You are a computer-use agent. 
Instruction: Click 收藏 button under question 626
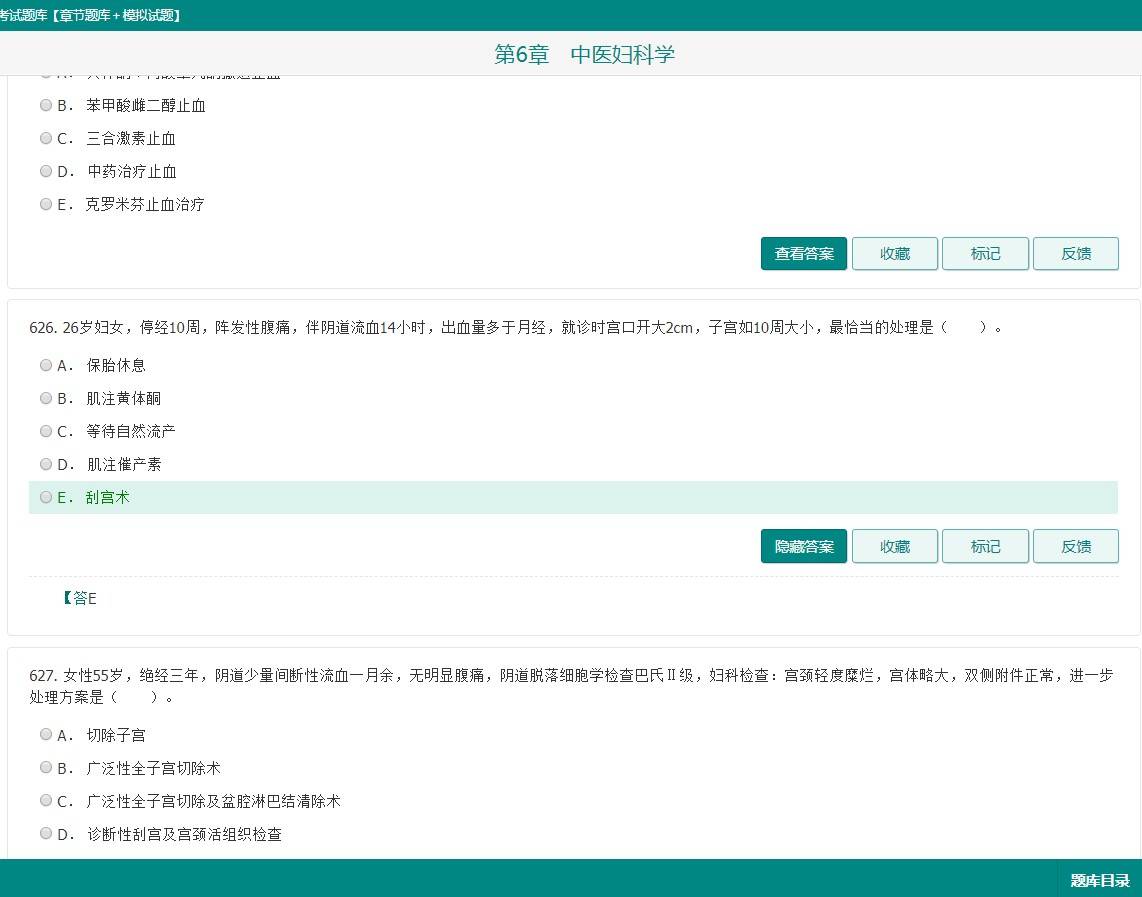tap(895, 546)
